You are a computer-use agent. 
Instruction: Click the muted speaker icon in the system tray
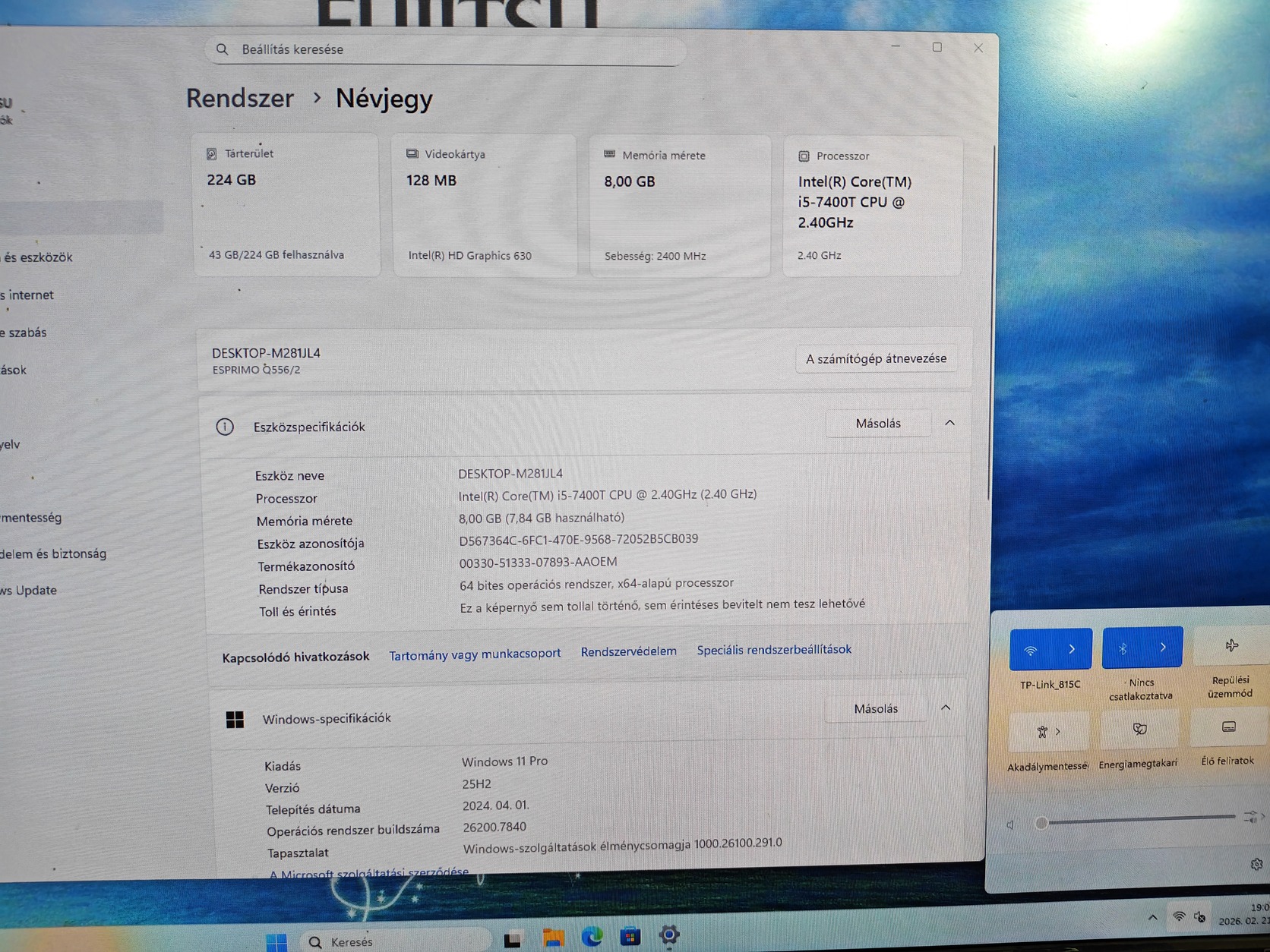coord(1200,917)
